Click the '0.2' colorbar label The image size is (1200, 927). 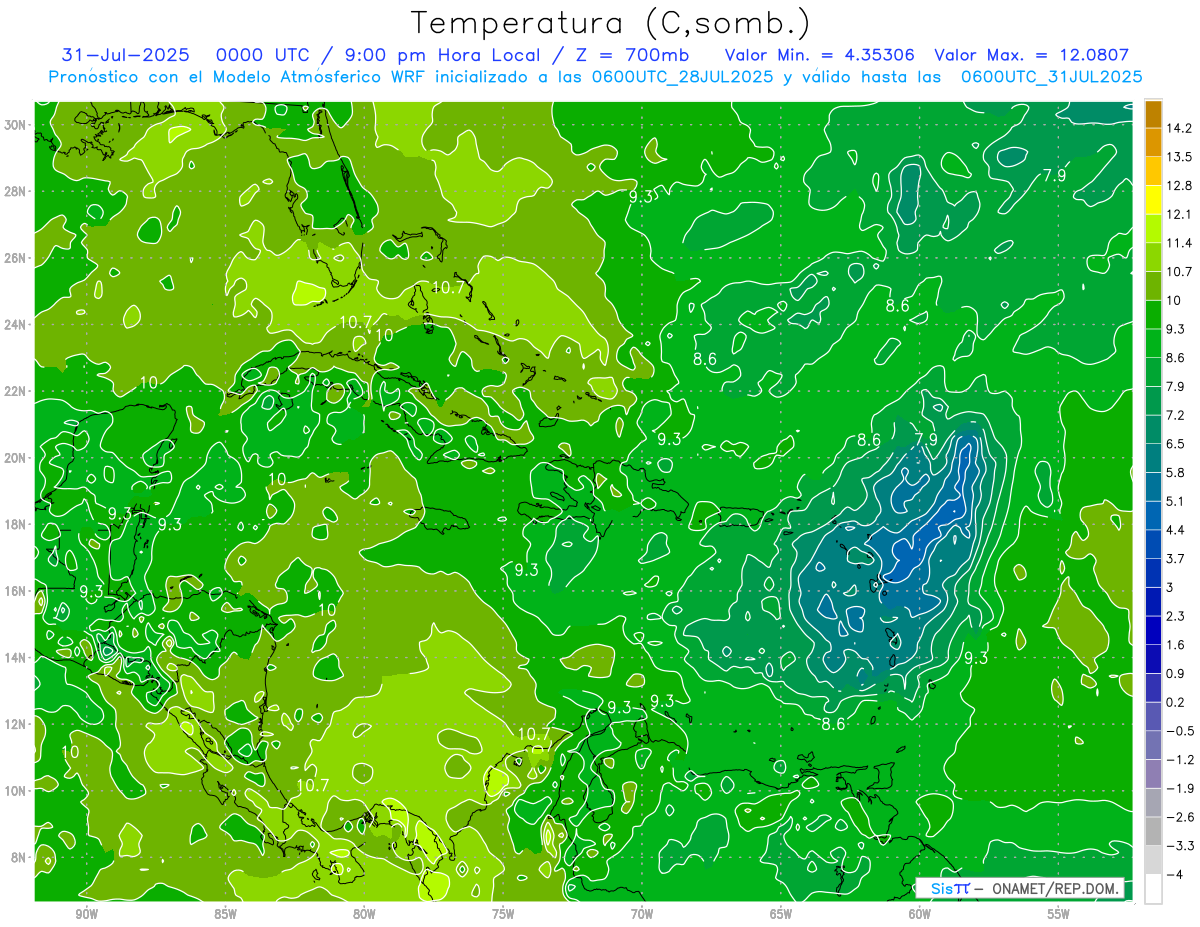1174,702
